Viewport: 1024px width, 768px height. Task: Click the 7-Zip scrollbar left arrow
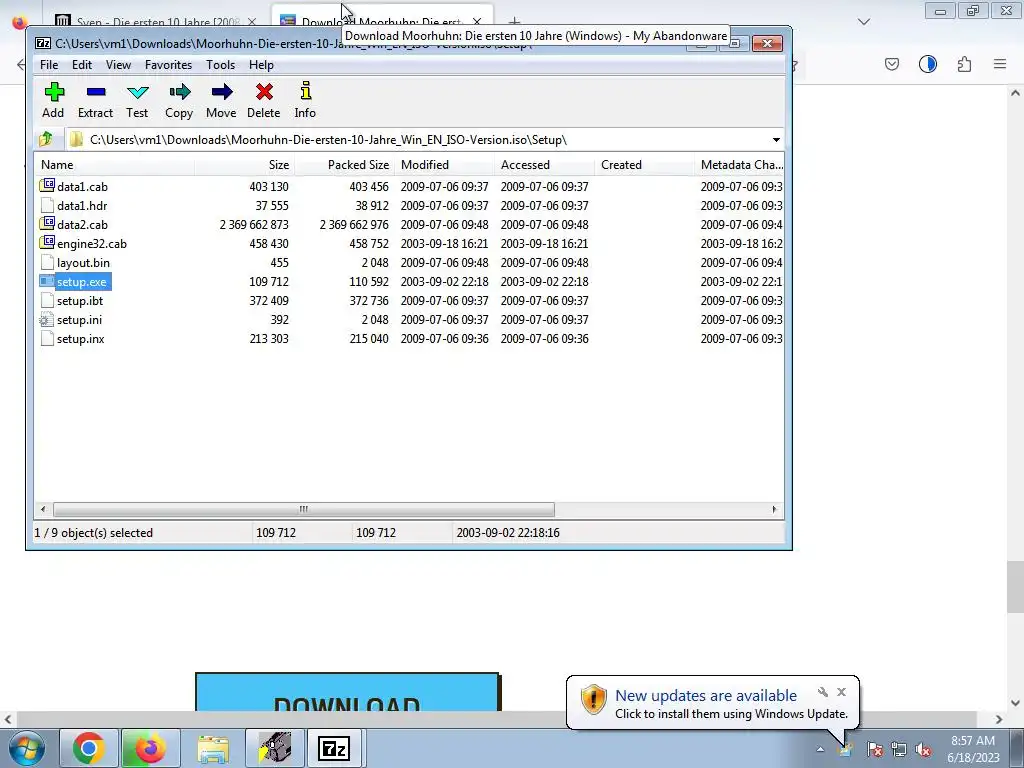click(43, 509)
